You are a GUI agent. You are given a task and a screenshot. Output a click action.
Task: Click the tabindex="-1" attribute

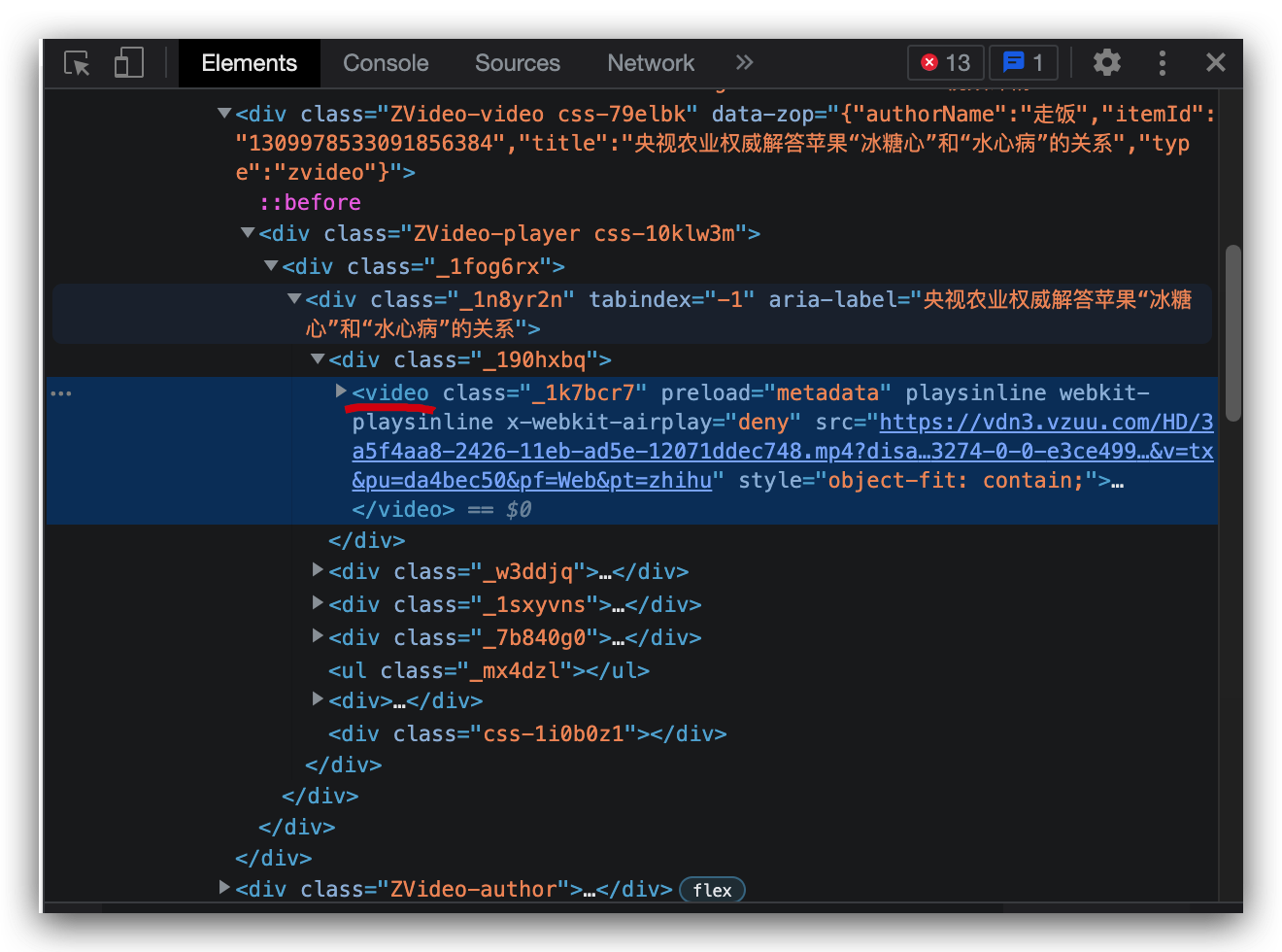click(672, 299)
